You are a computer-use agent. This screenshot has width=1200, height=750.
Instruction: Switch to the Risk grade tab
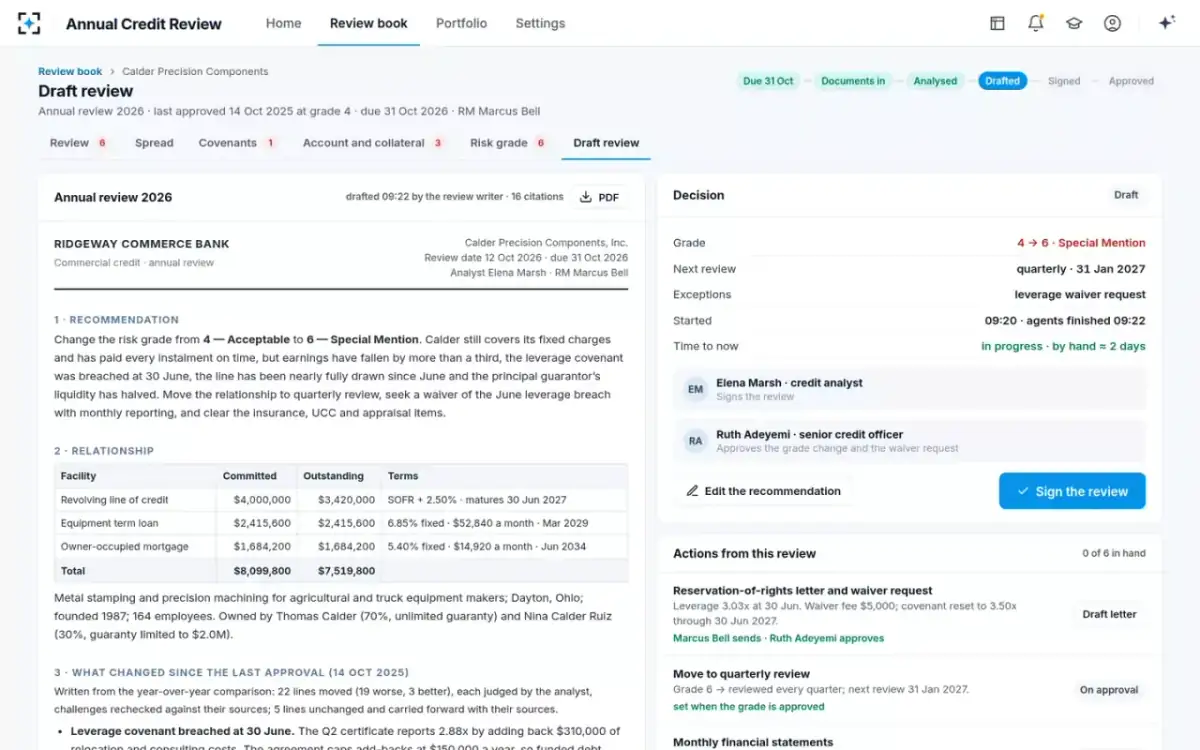[x=508, y=143]
